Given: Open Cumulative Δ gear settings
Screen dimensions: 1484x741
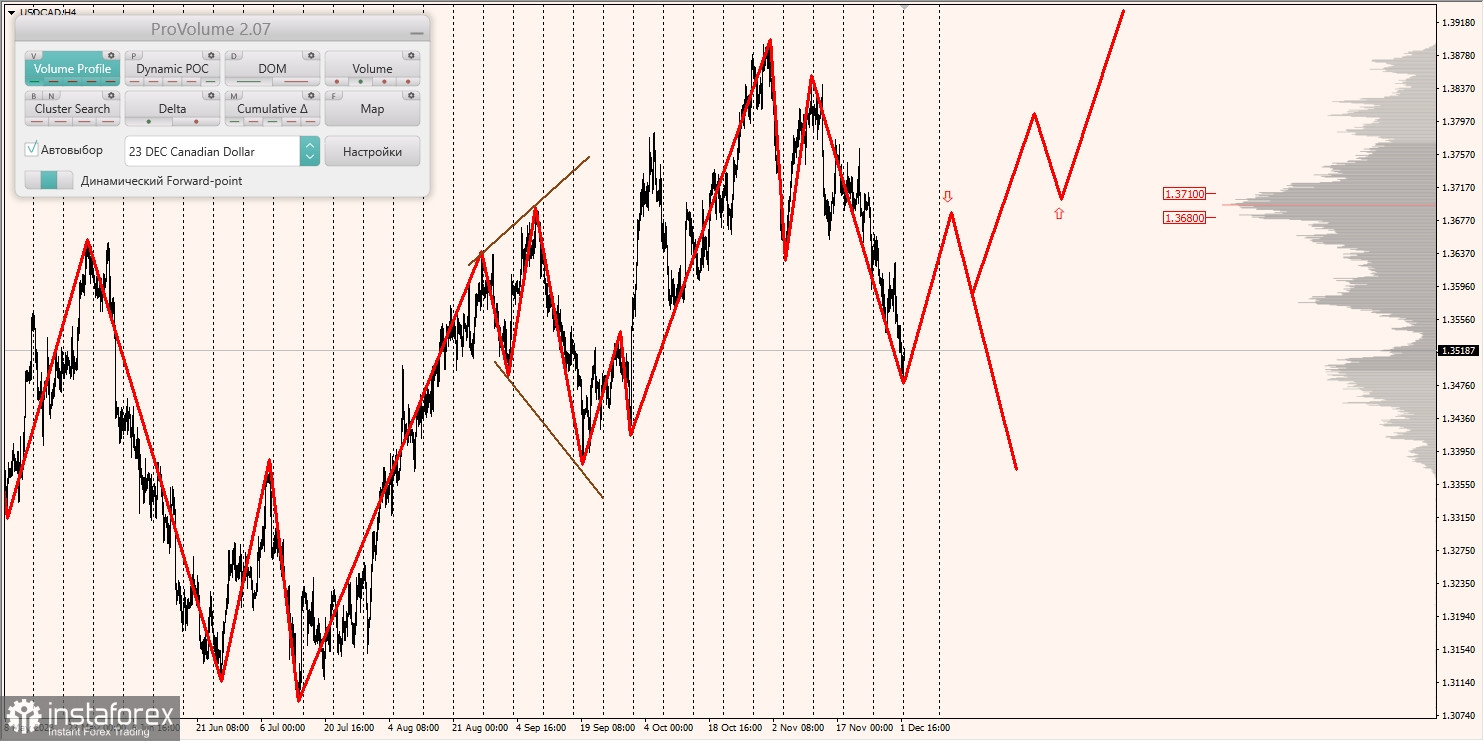Looking at the screenshot, I should (x=311, y=95).
